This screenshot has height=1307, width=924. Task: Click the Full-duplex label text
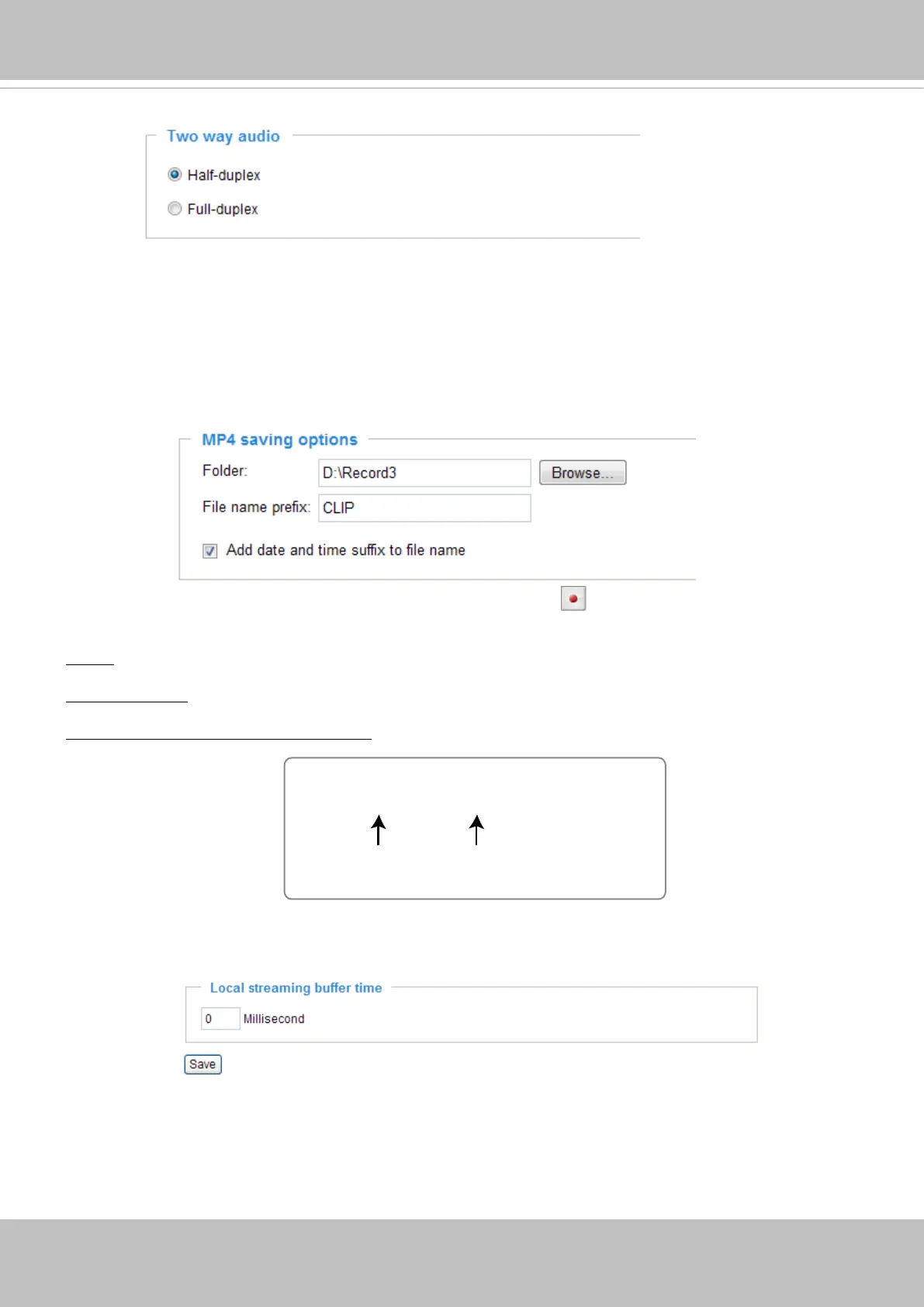223,210
